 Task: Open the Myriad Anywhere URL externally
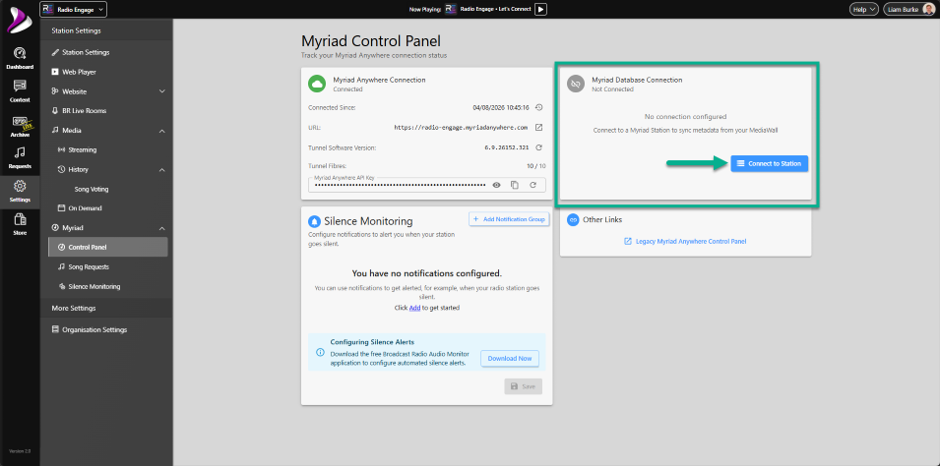tap(538, 128)
